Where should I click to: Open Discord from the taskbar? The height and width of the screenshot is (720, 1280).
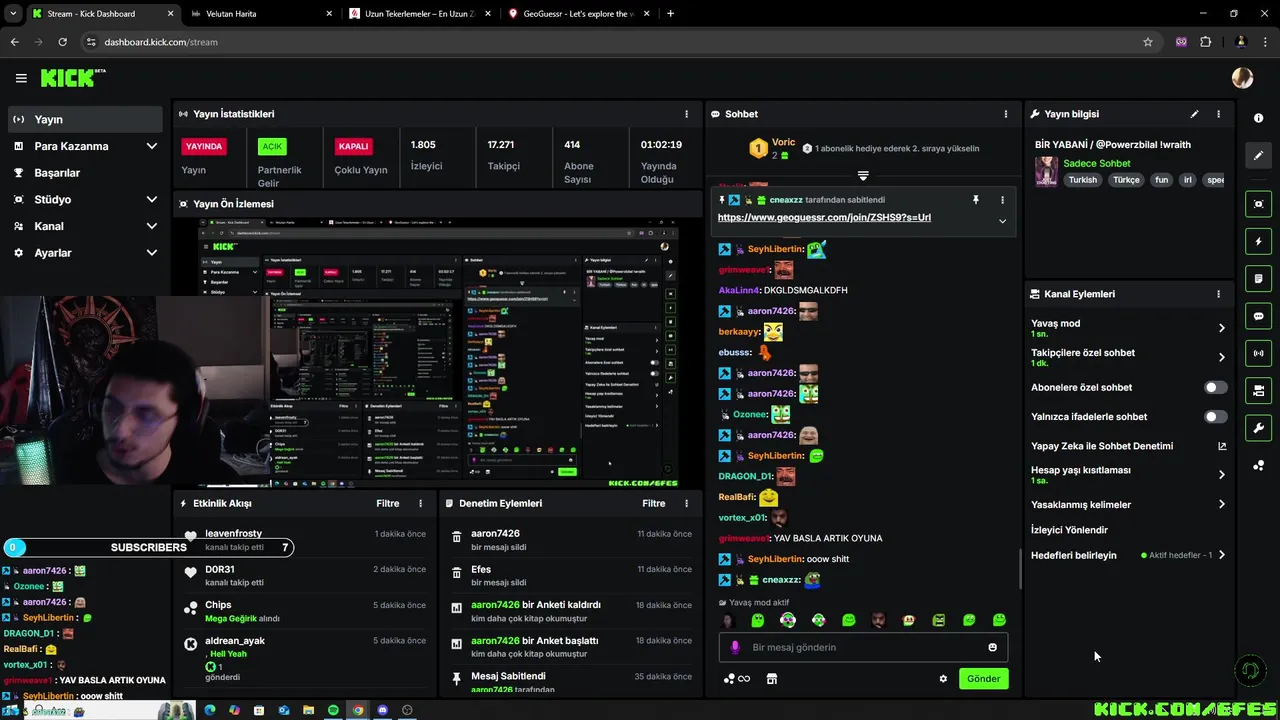pos(382,710)
